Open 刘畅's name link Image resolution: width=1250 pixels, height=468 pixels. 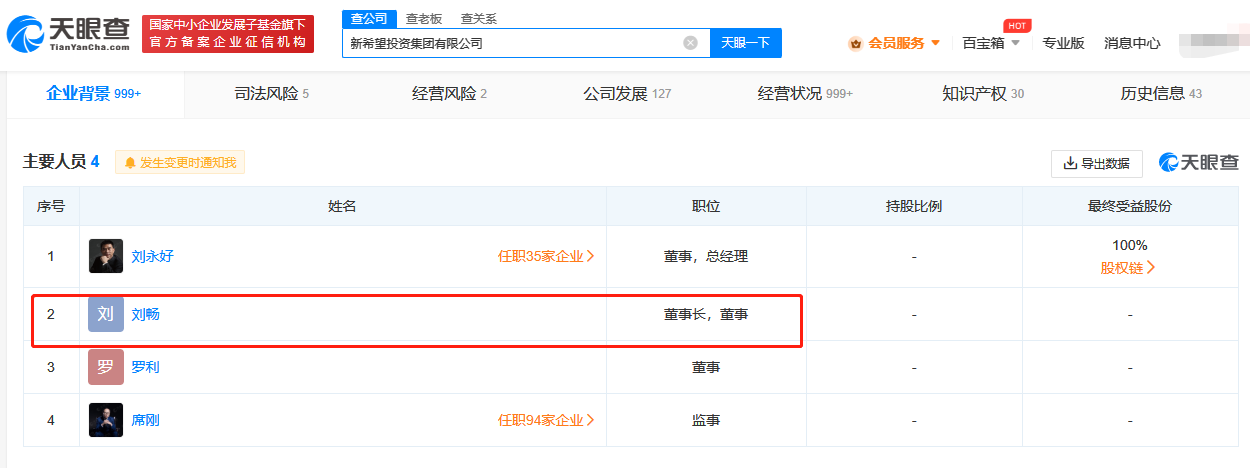click(x=145, y=314)
